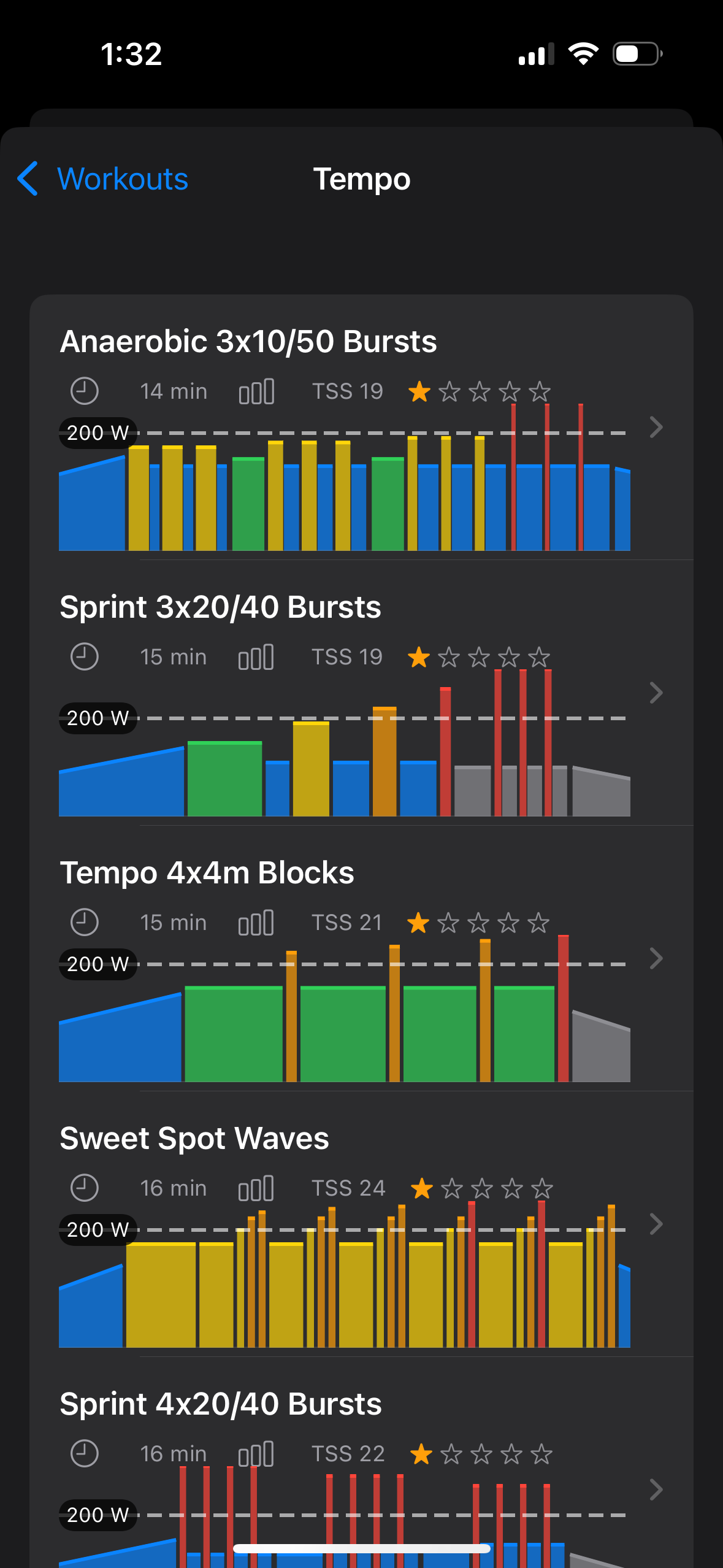Select the Tempo 4x4m Blocks workout title

[207, 872]
